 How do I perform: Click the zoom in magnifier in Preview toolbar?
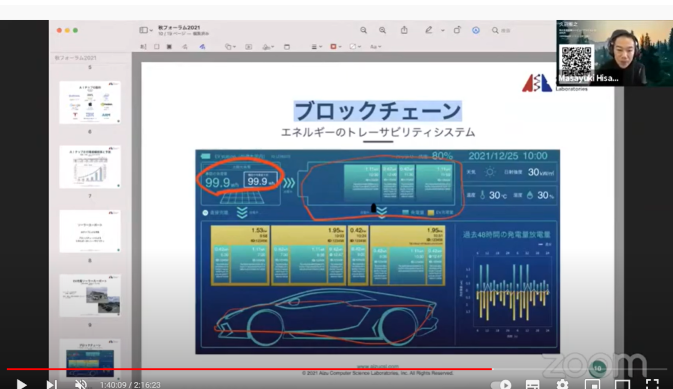tap(382, 30)
